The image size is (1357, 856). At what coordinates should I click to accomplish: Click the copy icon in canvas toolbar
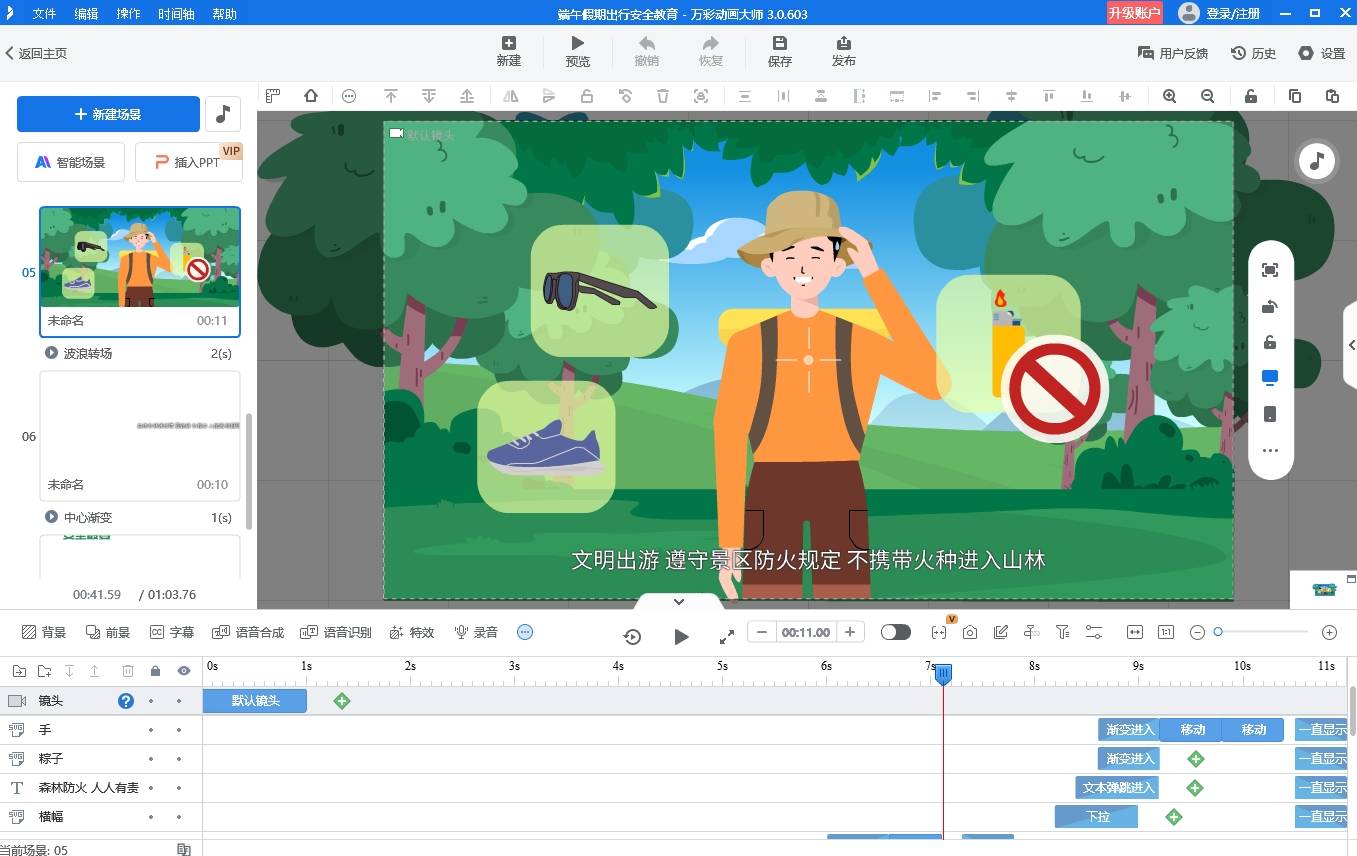click(x=1295, y=96)
